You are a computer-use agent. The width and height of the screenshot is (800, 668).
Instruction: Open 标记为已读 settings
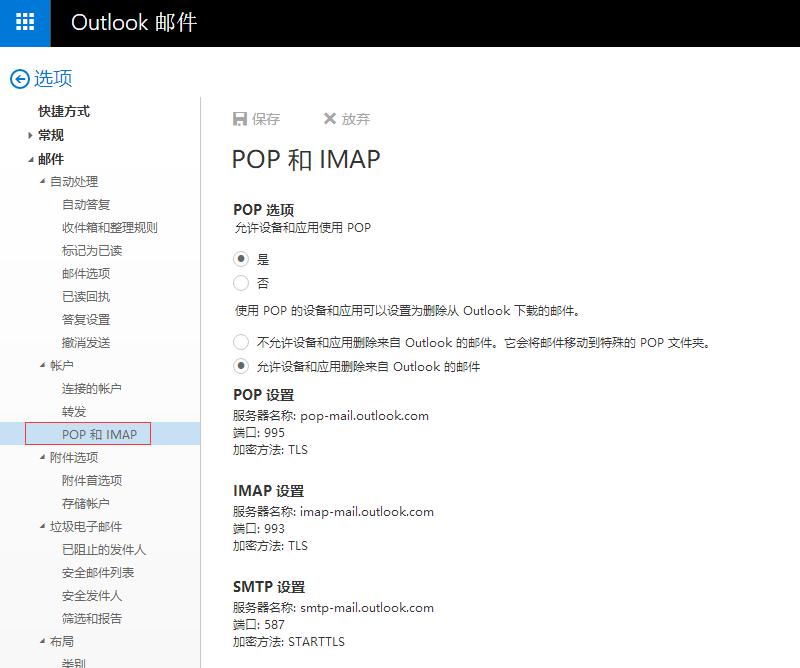point(92,251)
